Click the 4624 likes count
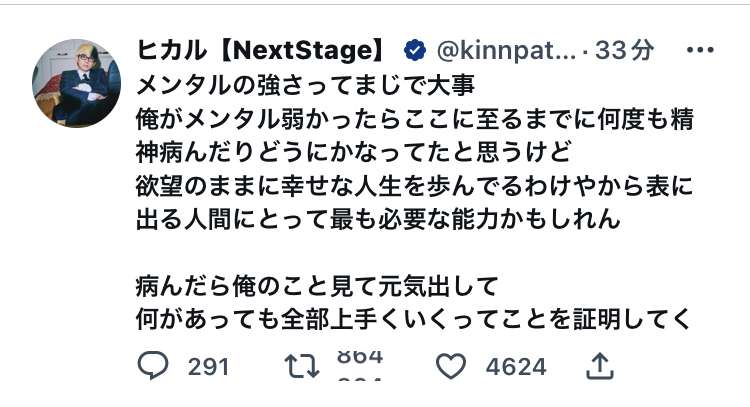The width and height of the screenshot is (750, 407). pyautogui.click(x=516, y=367)
